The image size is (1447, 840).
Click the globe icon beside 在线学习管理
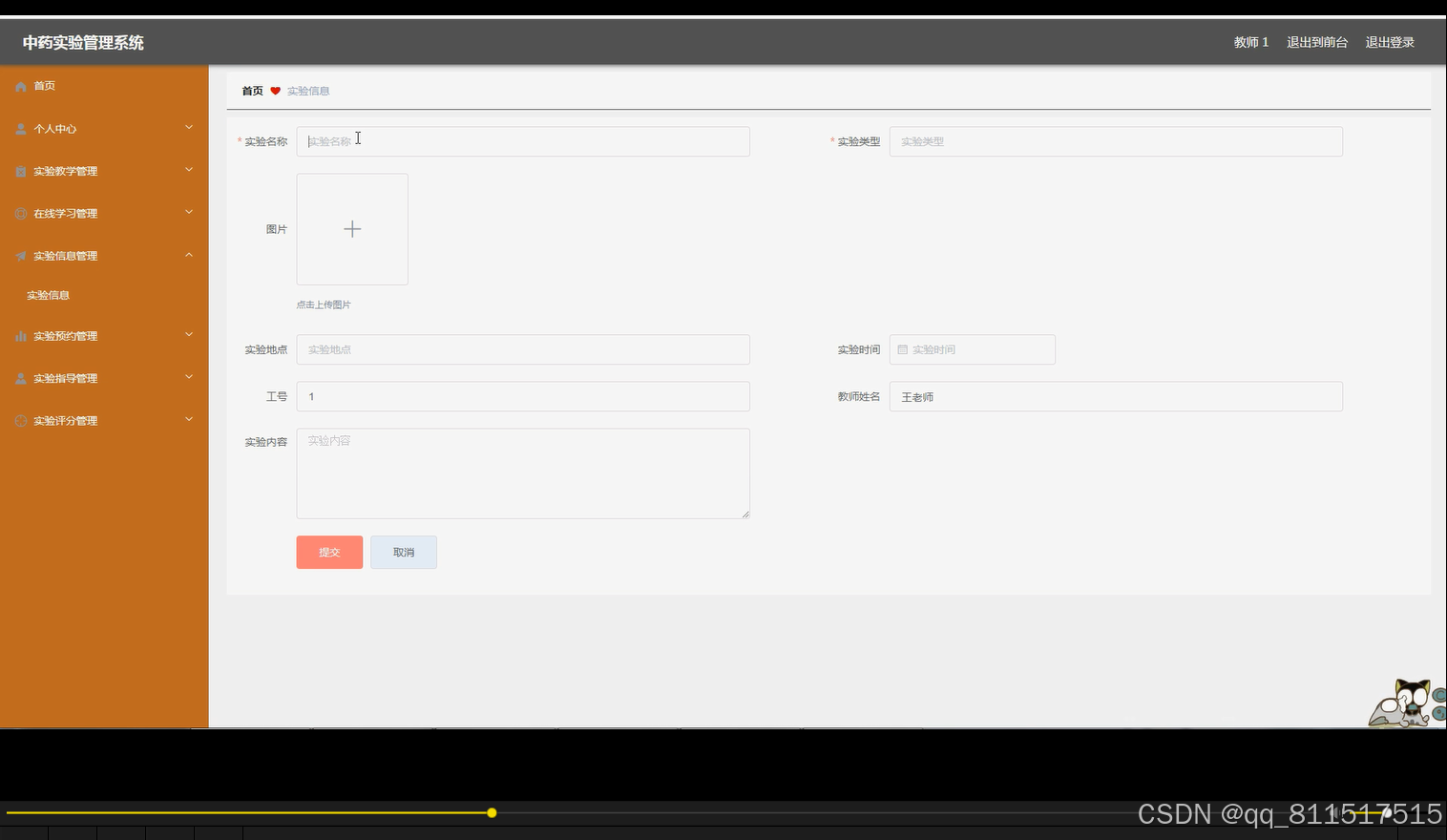(x=21, y=214)
